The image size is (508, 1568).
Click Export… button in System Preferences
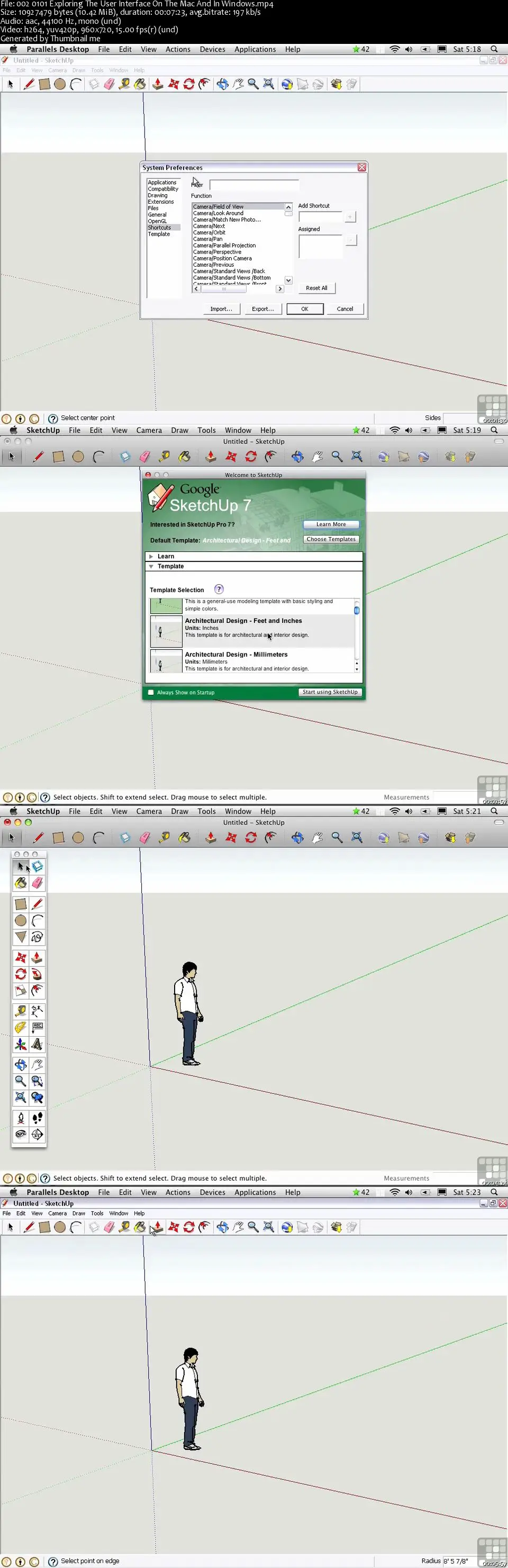[x=263, y=309]
